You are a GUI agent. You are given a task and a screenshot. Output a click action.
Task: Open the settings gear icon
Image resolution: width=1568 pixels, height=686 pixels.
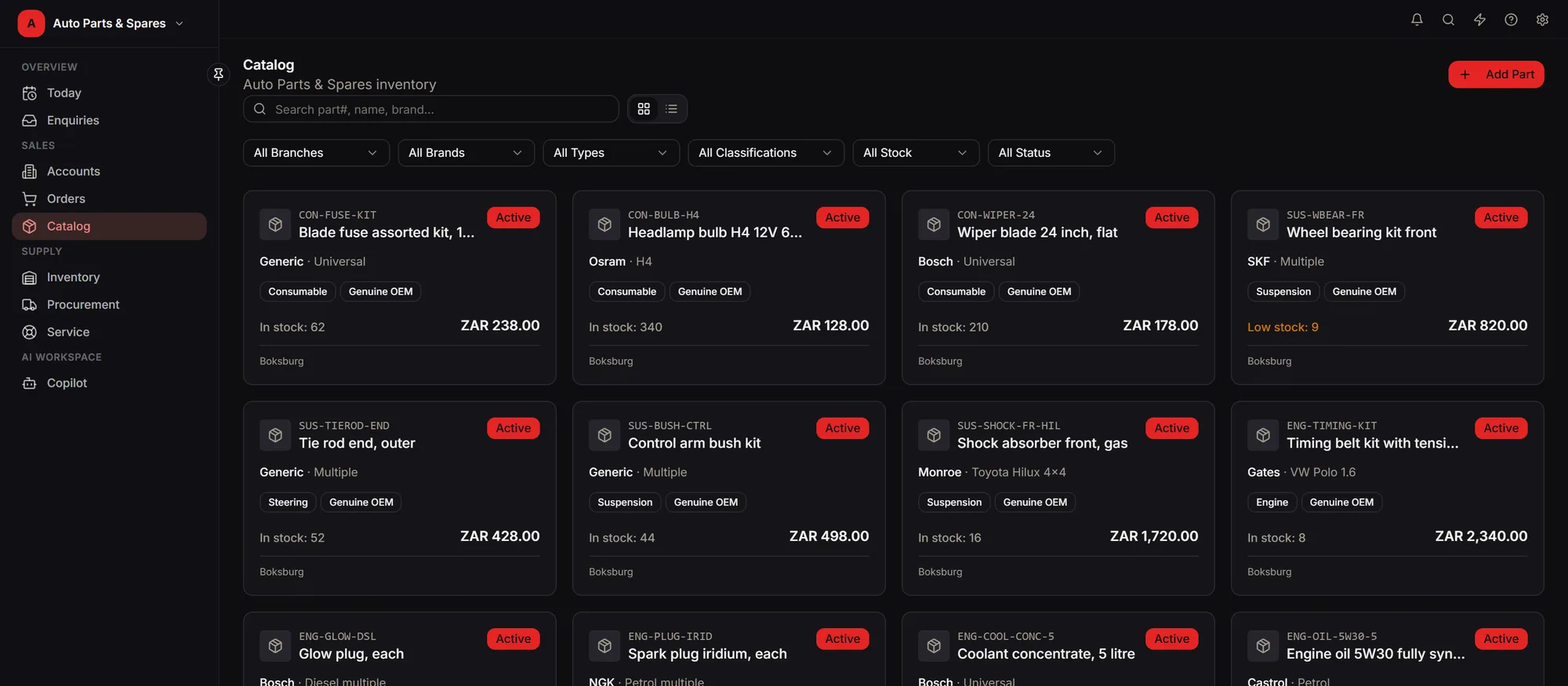[1542, 20]
